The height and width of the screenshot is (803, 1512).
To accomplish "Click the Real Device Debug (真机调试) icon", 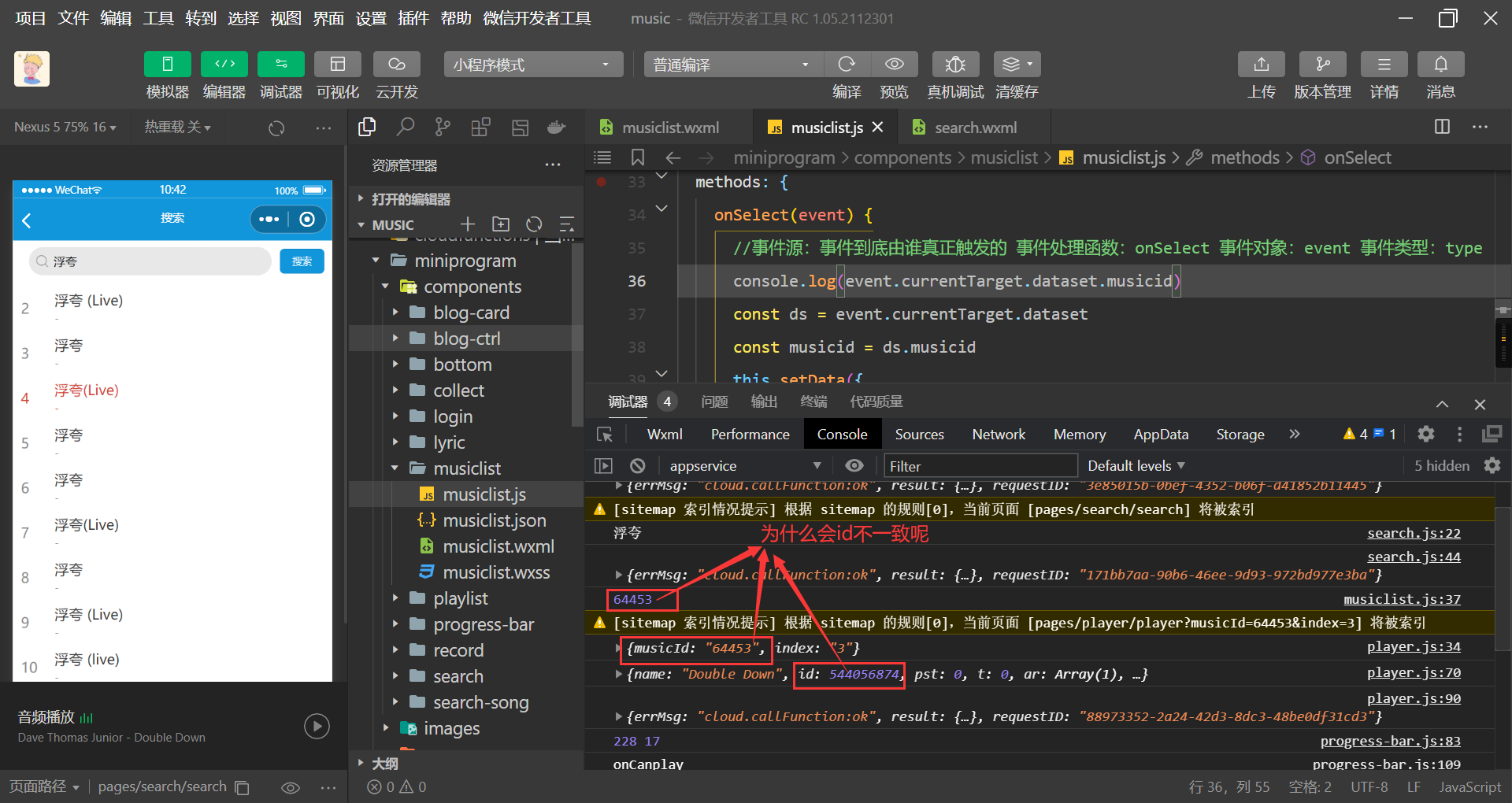I will pyautogui.click(x=954, y=65).
